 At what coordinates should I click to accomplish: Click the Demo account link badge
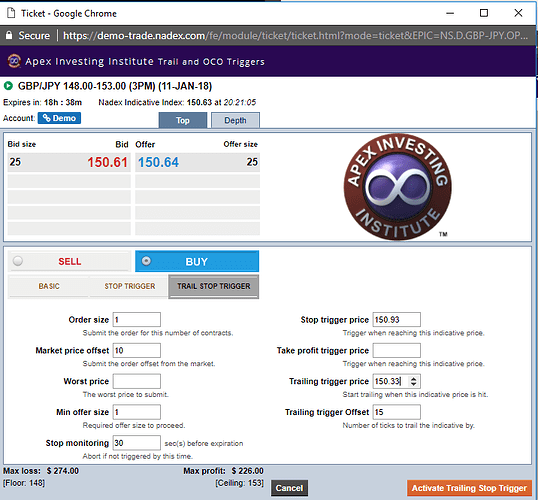(x=59, y=118)
